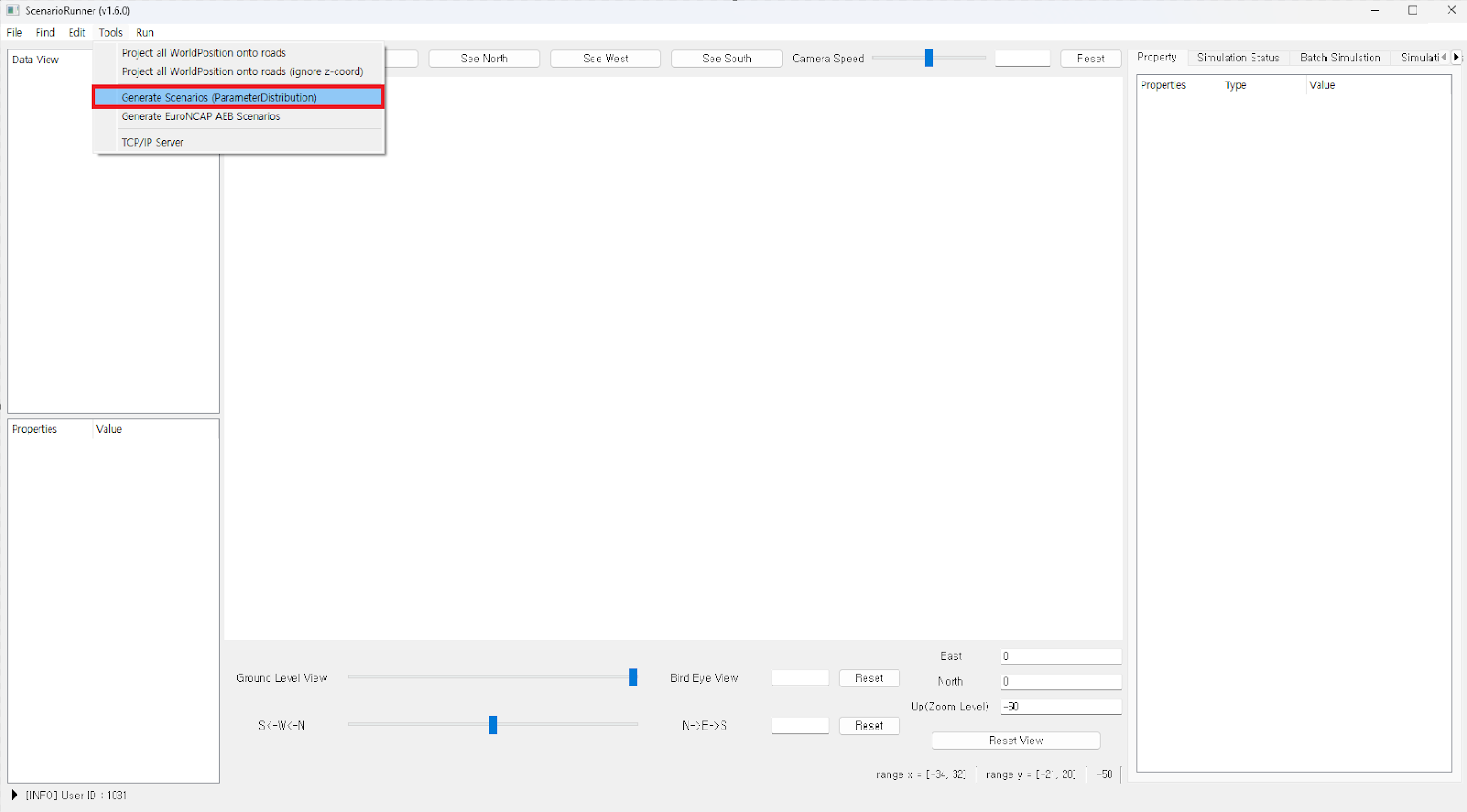1467x812 pixels.
Task: Click the Up(Zoom Level) input field
Action: point(1061,707)
